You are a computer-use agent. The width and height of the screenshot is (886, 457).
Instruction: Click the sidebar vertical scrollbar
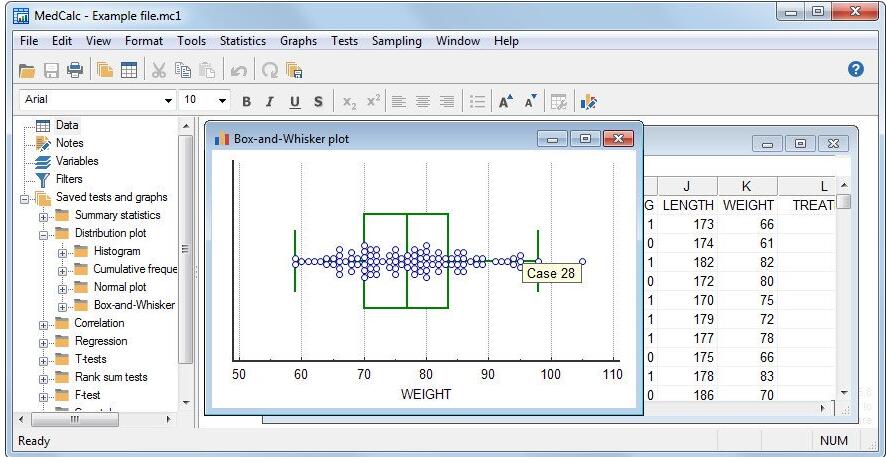(x=186, y=249)
